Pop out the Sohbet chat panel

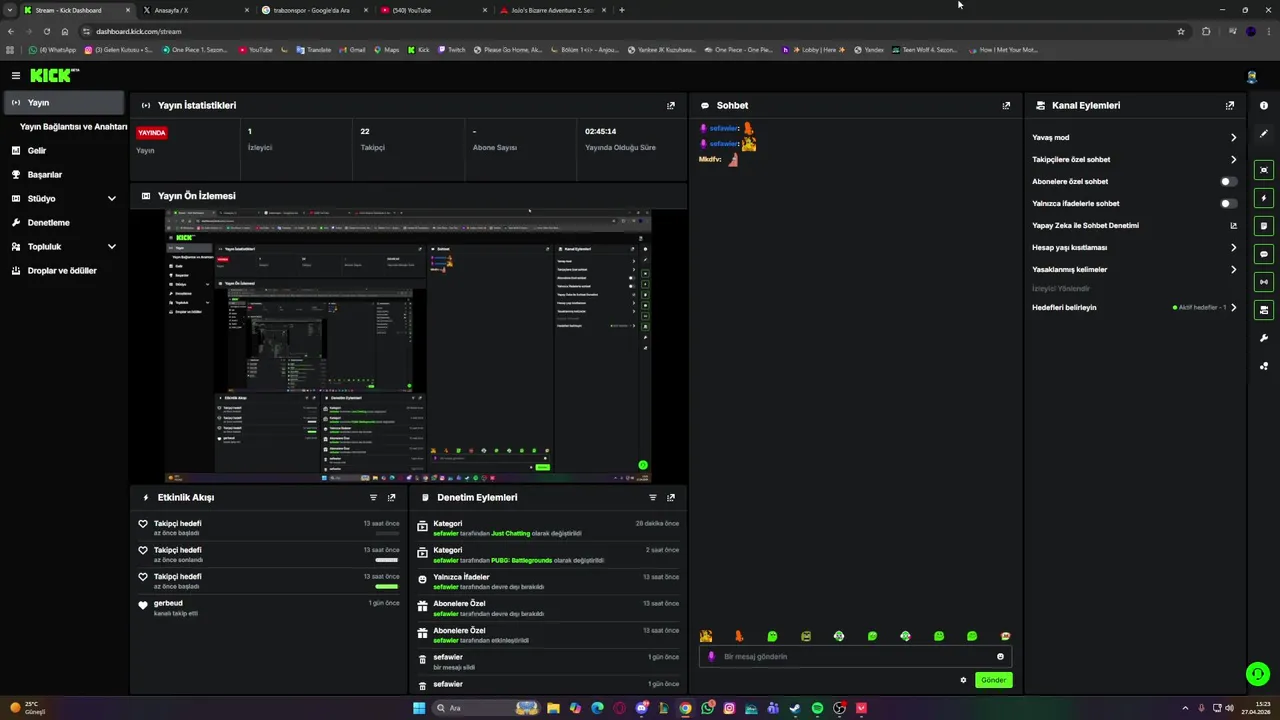coord(1006,105)
